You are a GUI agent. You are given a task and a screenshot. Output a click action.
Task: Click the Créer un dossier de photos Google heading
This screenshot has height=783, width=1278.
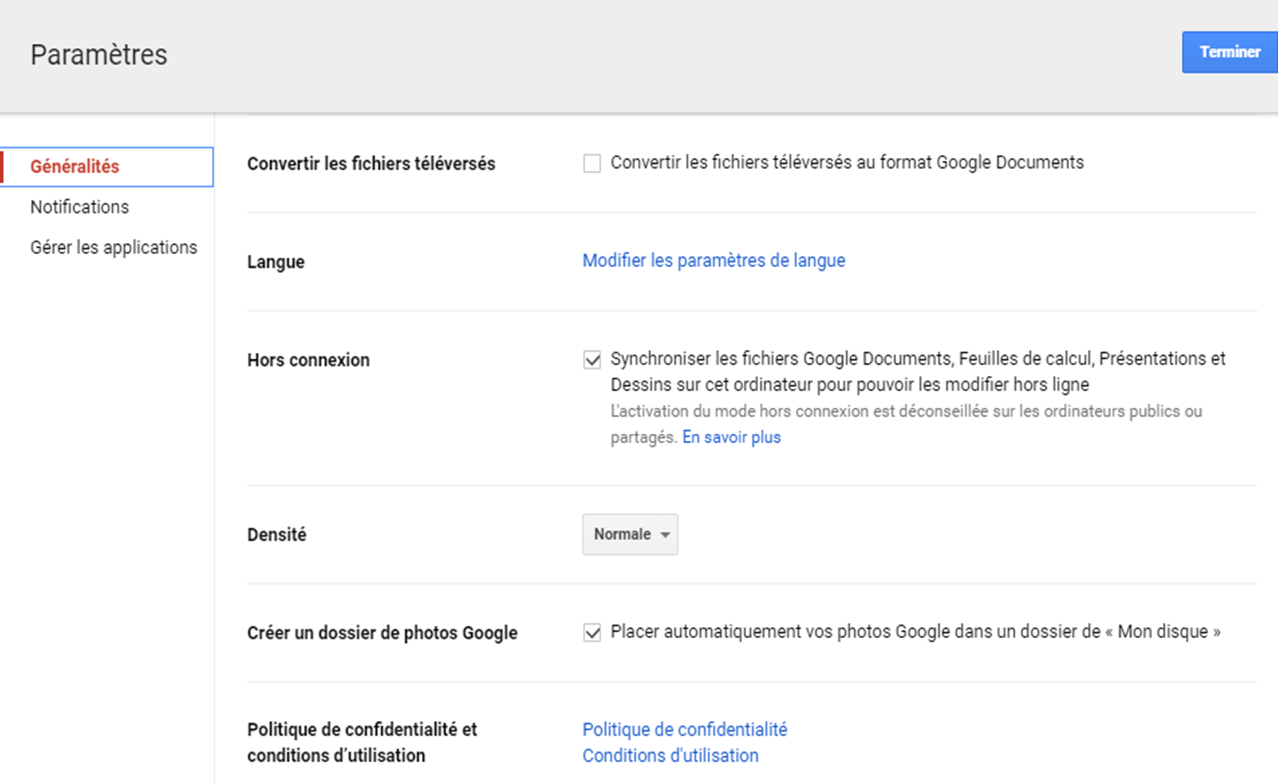382,633
